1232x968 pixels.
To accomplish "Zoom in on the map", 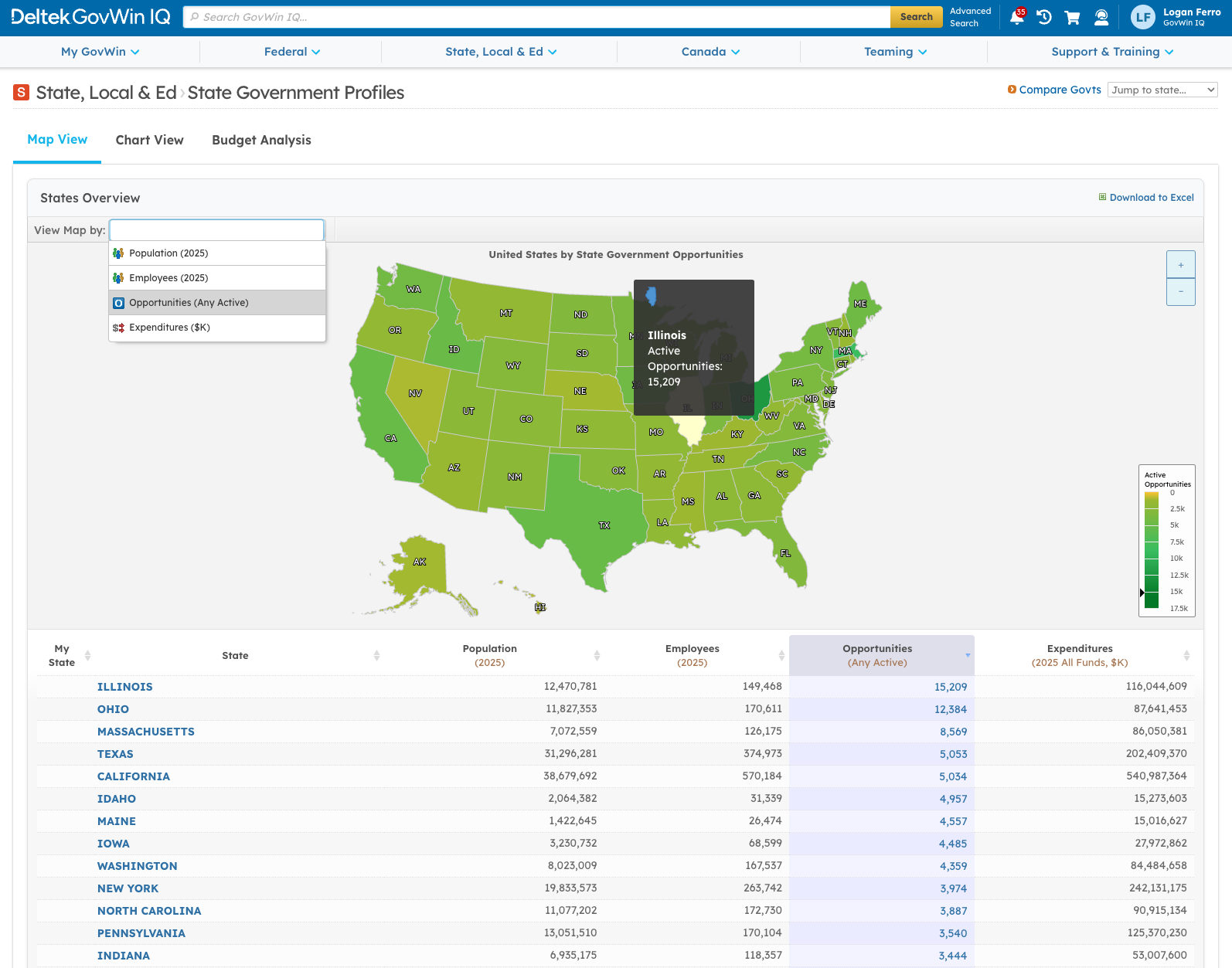I will (x=1180, y=265).
